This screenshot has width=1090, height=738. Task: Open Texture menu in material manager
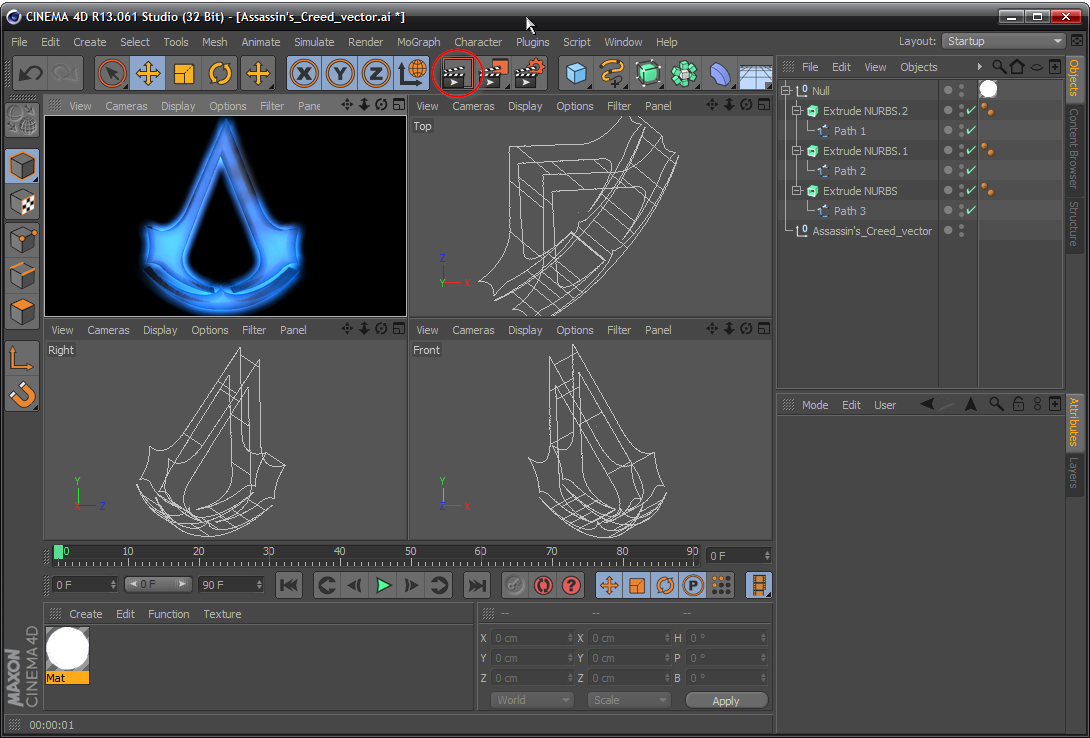pyautogui.click(x=222, y=614)
